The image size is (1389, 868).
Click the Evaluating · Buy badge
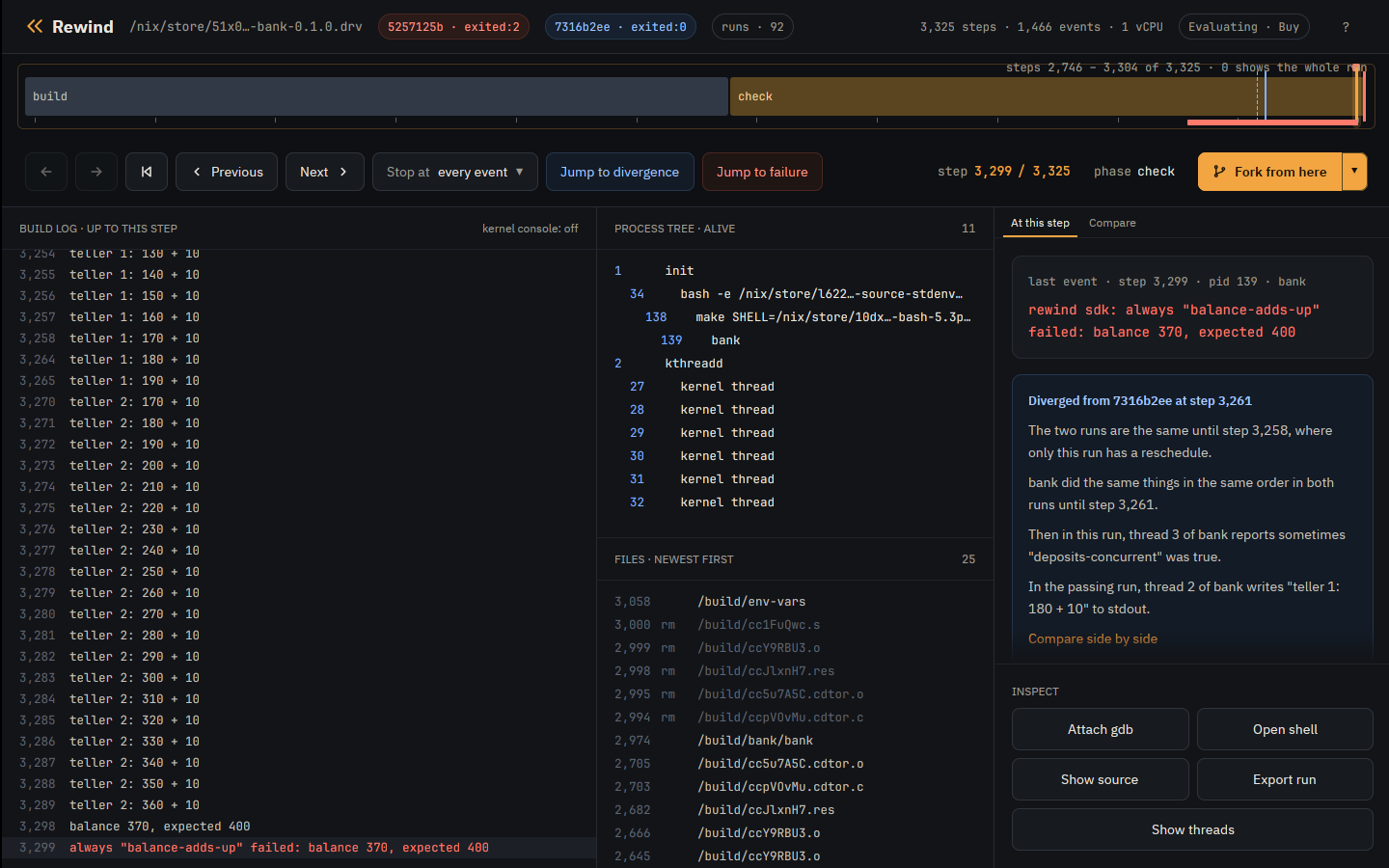(1243, 27)
